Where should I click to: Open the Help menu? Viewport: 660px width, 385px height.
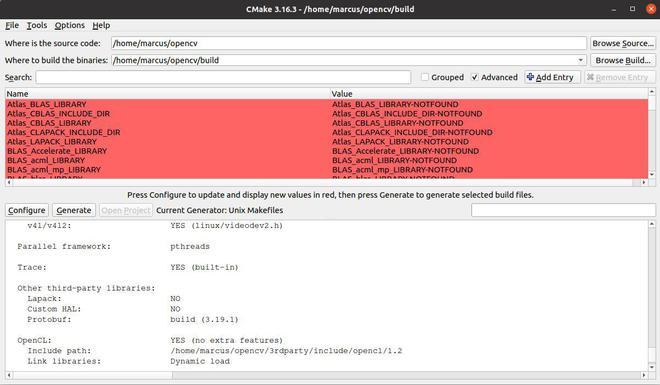click(101, 25)
